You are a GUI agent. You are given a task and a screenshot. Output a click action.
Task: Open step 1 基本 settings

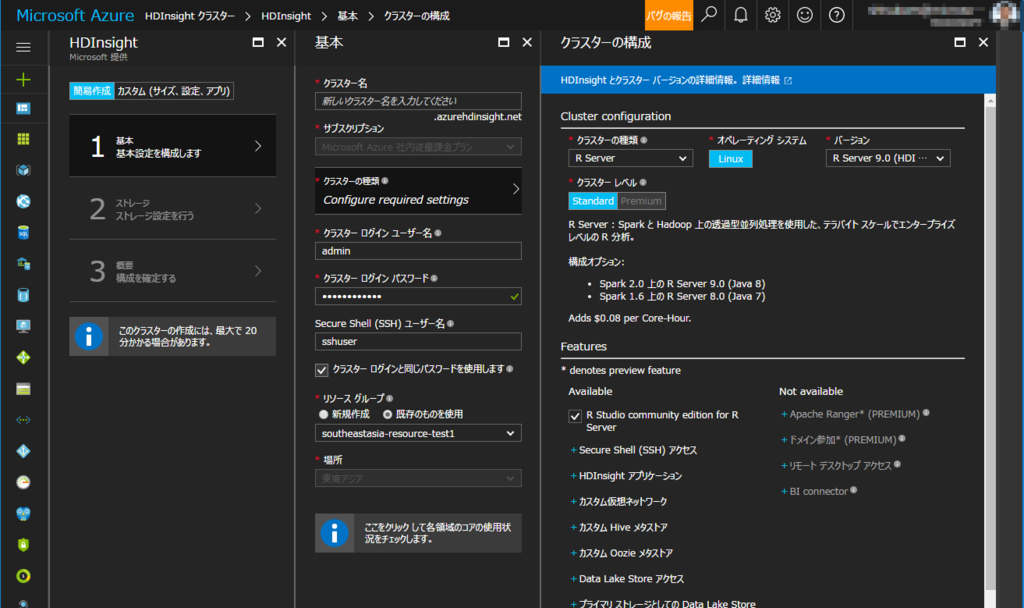pos(172,146)
